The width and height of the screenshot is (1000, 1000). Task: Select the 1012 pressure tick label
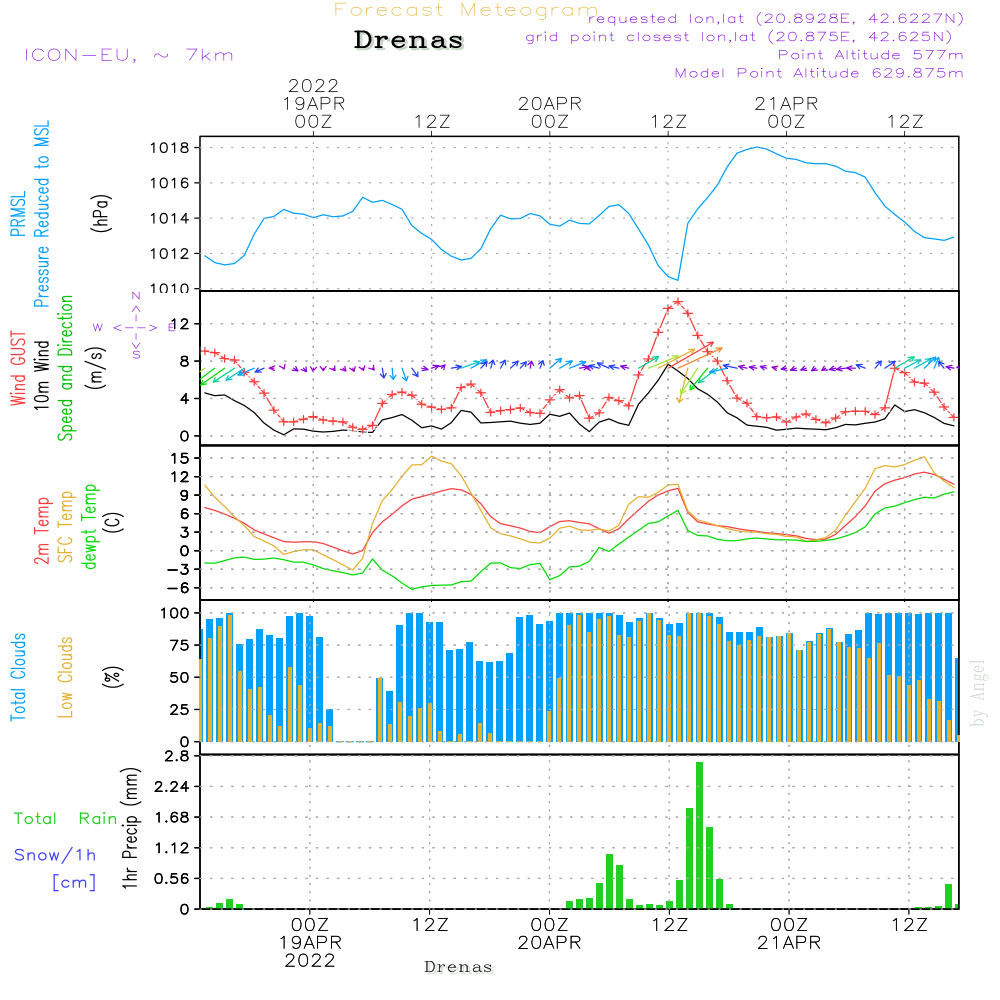pyautogui.click(x=170, y=254)
